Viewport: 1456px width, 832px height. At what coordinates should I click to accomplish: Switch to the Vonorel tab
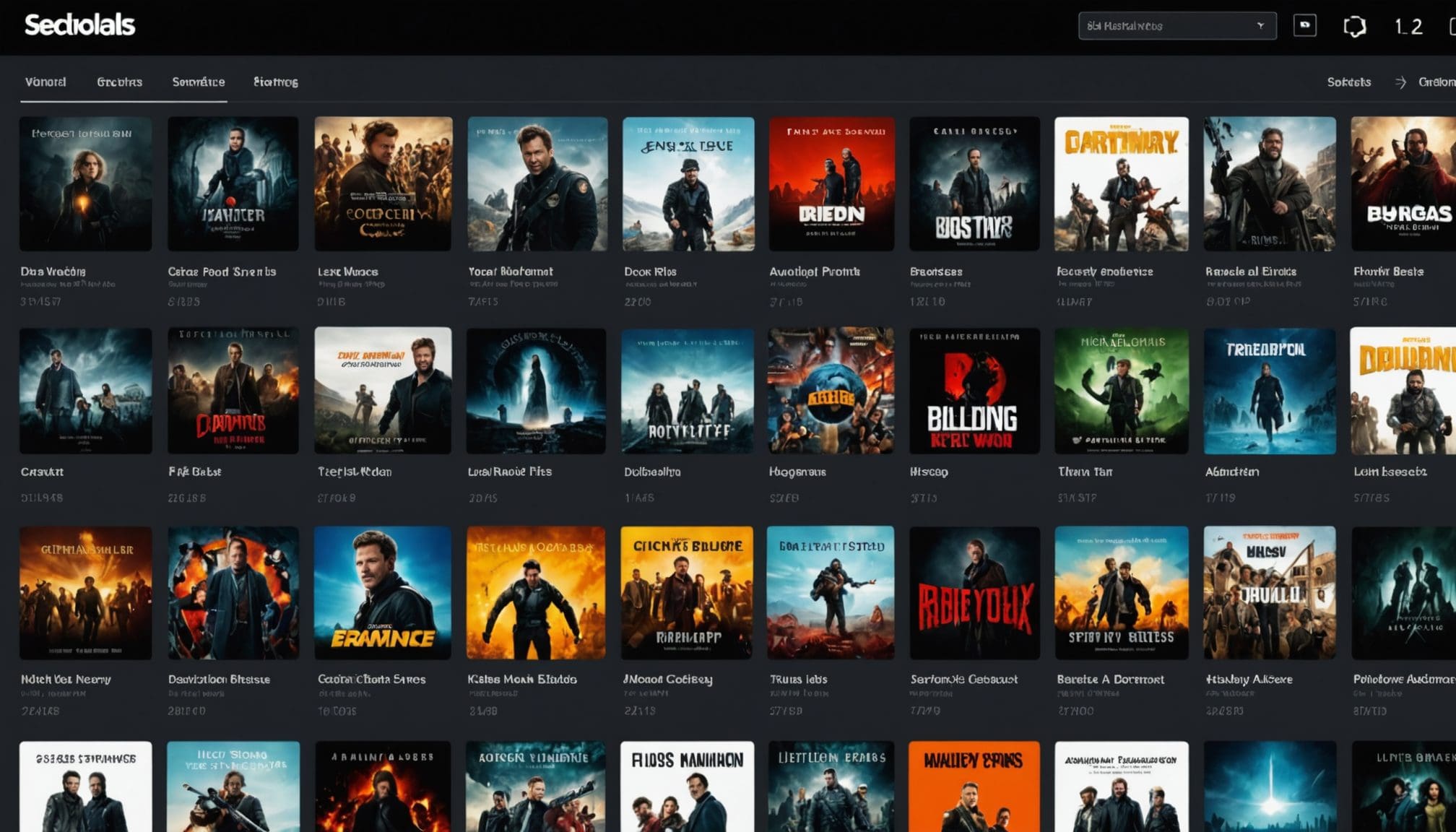click(x=45, y=82)
